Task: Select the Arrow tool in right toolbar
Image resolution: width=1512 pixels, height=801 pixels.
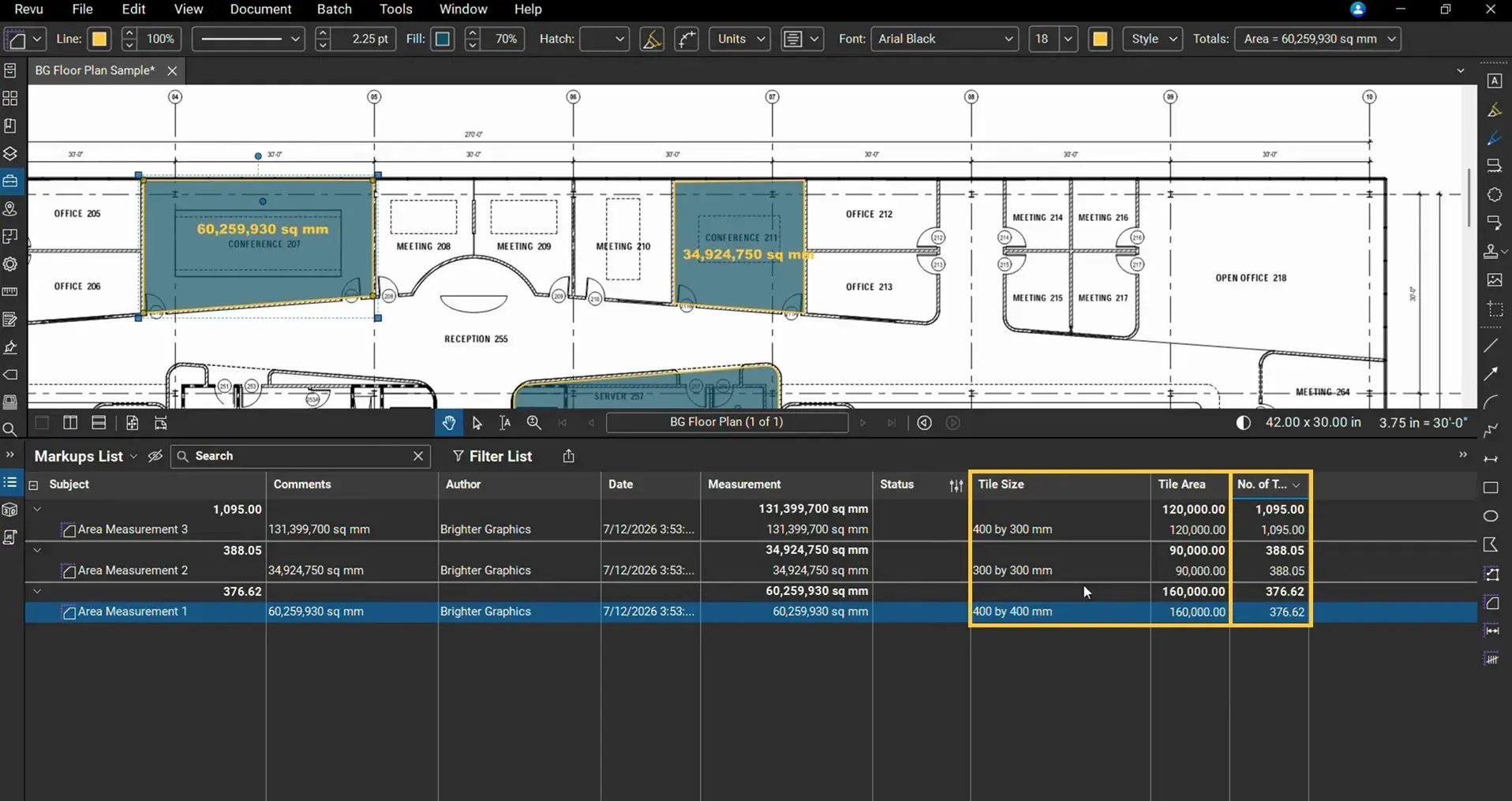Action: point(1491,374)
